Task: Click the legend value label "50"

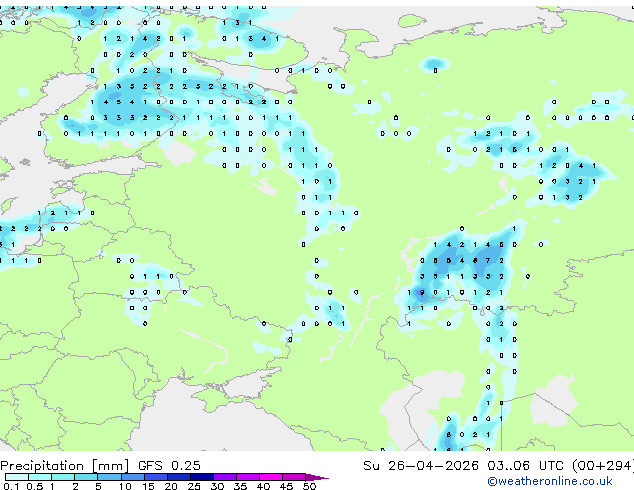Action: point(309,486)
